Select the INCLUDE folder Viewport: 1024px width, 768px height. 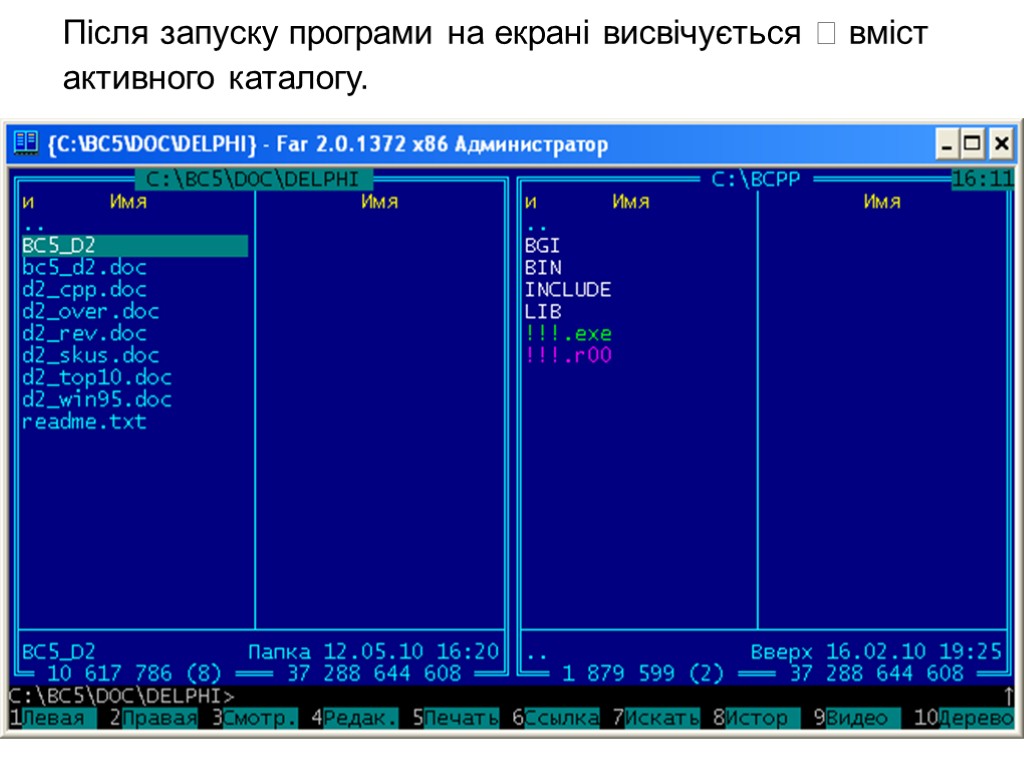[x=568, y=289]
